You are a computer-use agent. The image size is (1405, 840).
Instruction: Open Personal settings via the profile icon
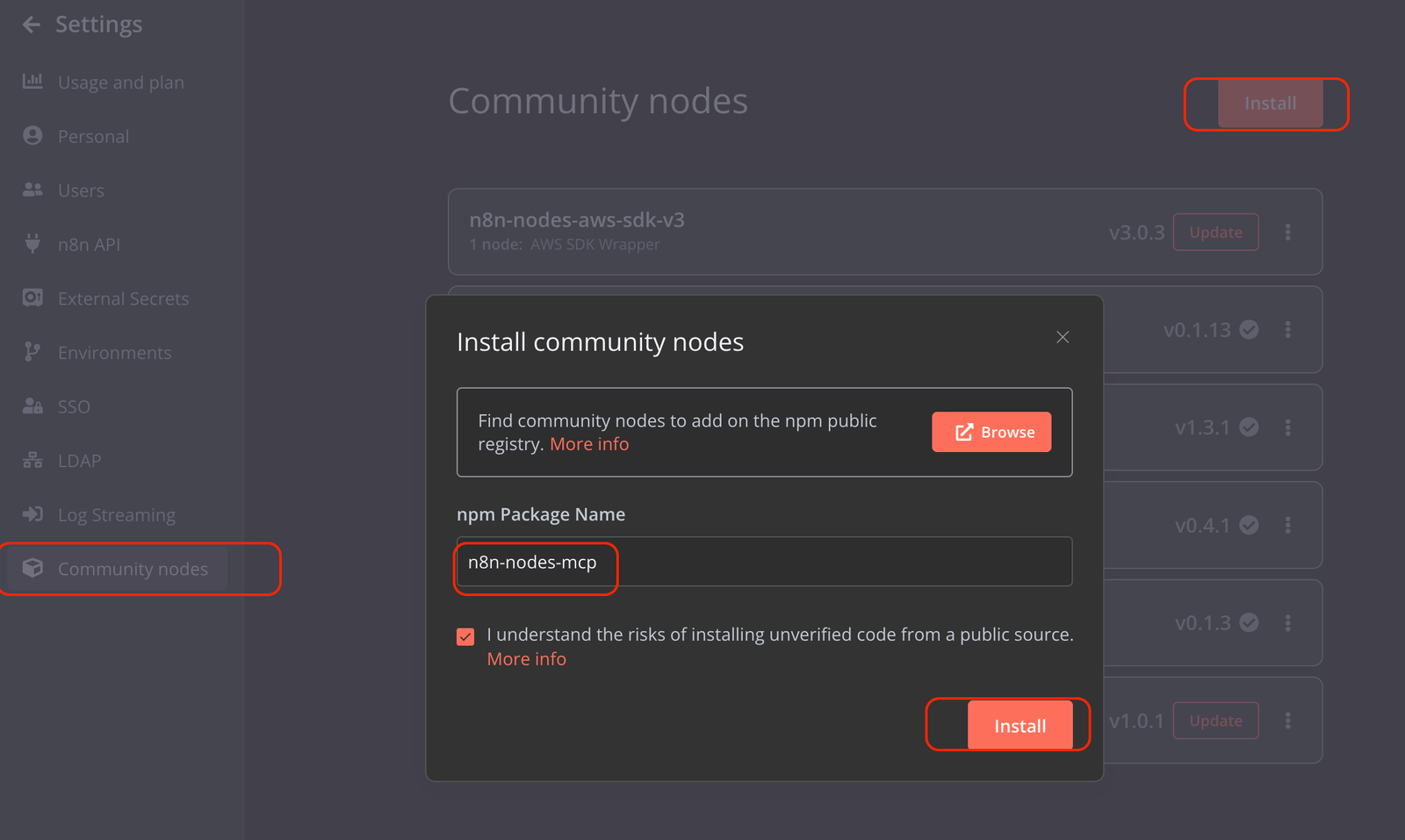coord(32,135)
